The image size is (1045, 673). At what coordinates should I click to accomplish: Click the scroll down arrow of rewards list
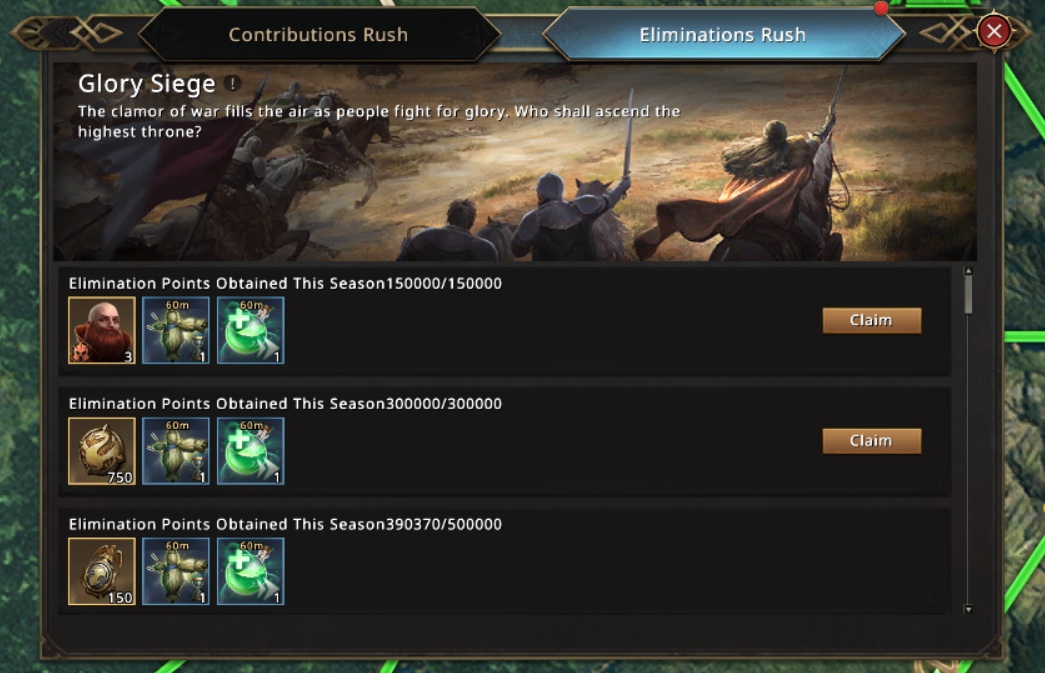coord(967,608)
